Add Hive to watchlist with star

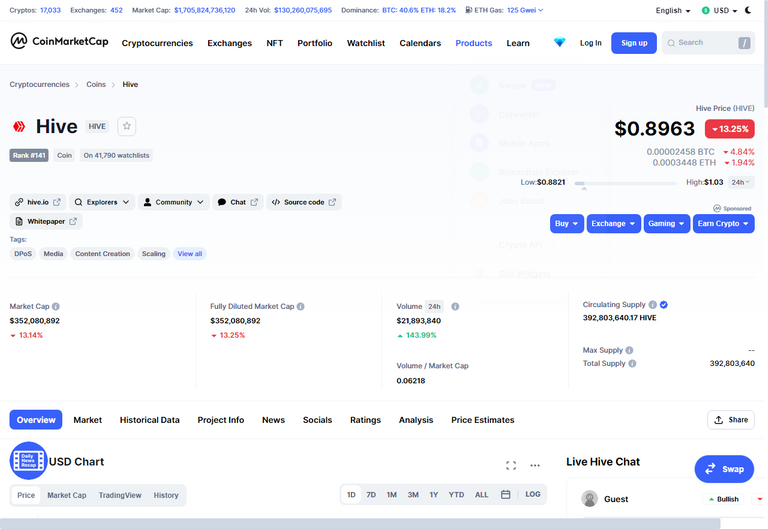point(127,126)
